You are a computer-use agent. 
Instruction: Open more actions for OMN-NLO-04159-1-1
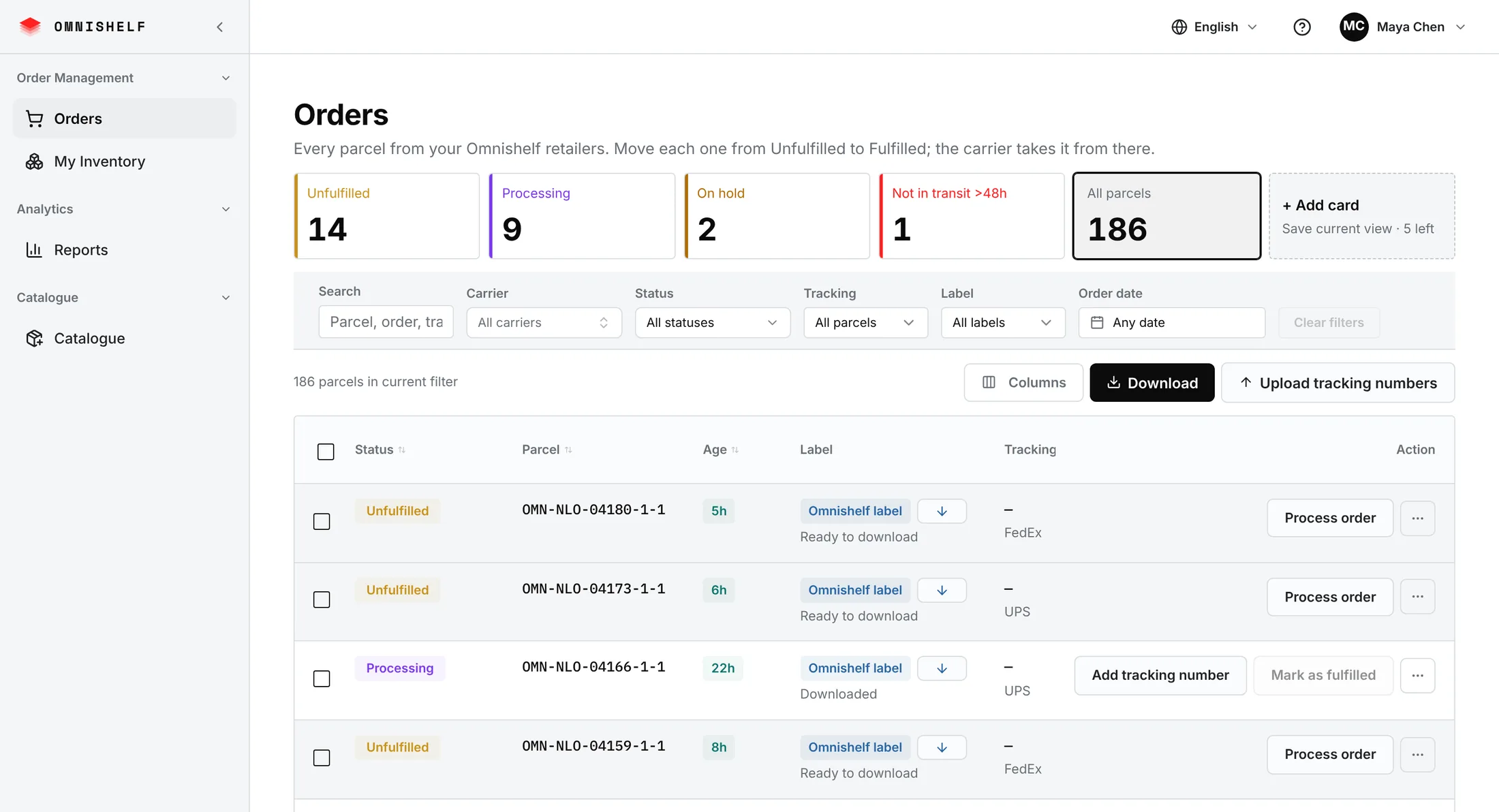click(x=1417, y=755)
